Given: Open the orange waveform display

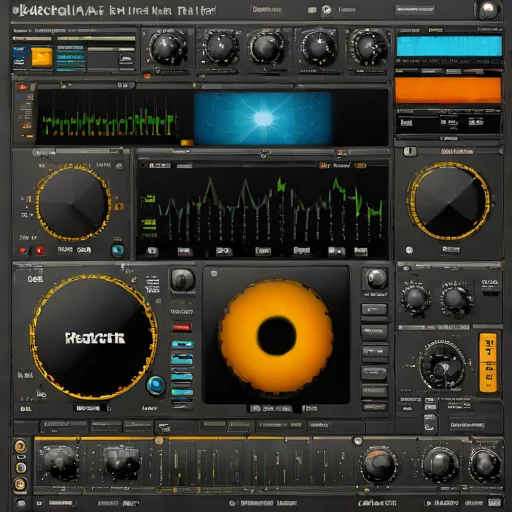Looking at the screenshot, I should [x=448, y=90].
